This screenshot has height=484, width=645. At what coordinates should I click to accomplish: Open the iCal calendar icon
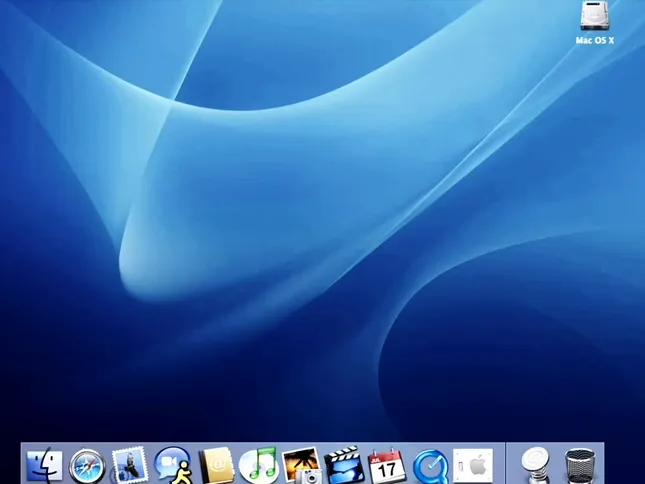click(x=386, y=465)
